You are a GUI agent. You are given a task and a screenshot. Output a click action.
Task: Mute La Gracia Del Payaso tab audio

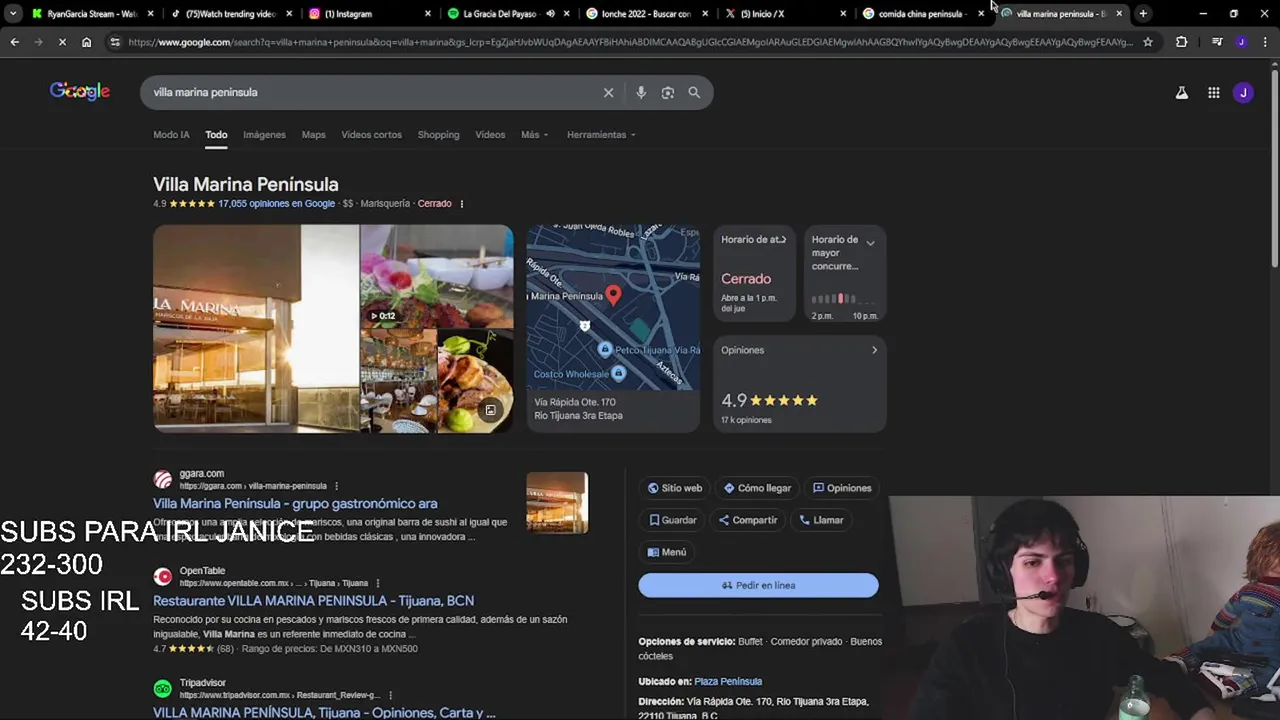click(550, 14)
